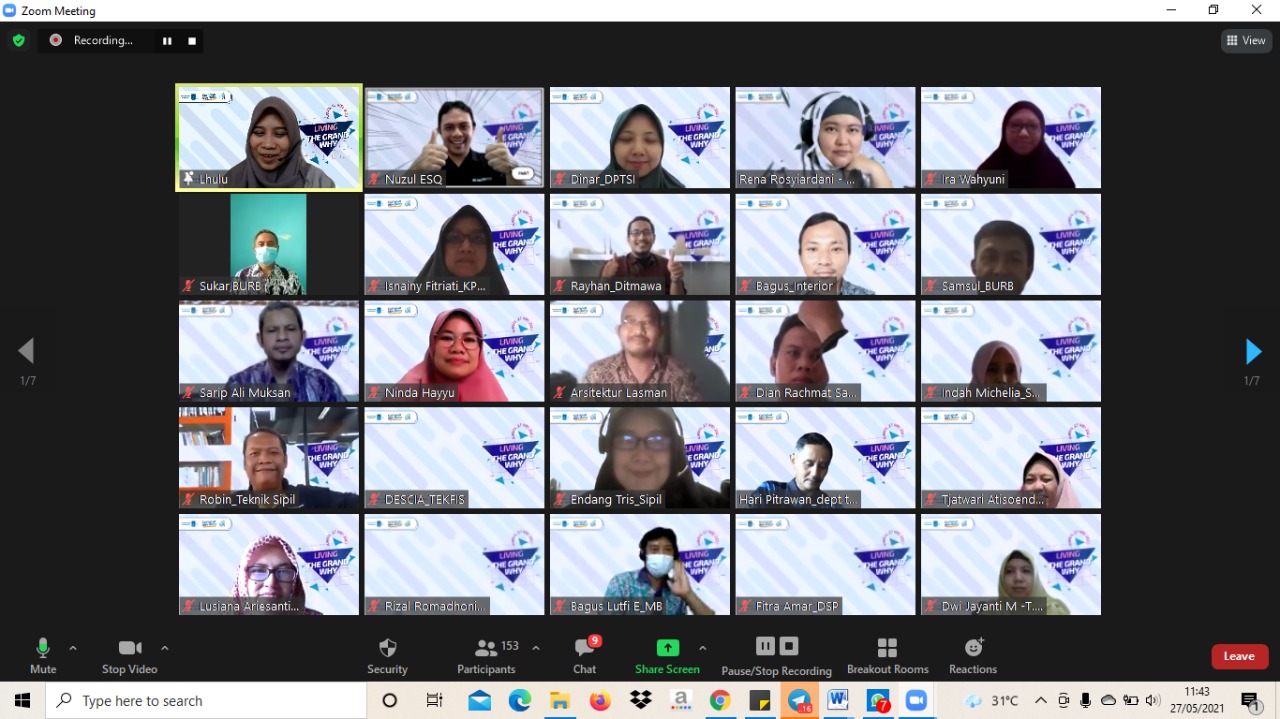Pause the recording in the top bar
The height and width of the screenshot is (719, 1280).
[x=167, y=41]
